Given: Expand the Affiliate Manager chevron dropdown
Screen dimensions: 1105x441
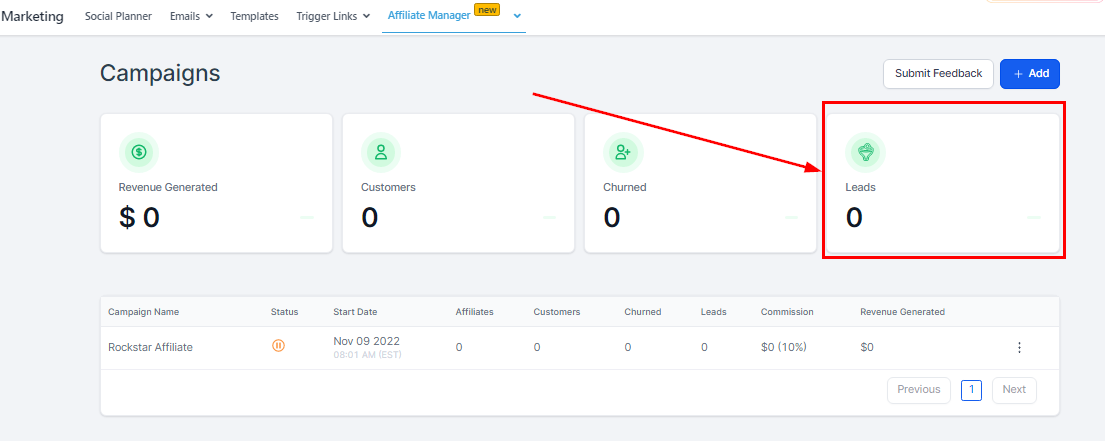Looking at the screenshot, I should point(517,16).
